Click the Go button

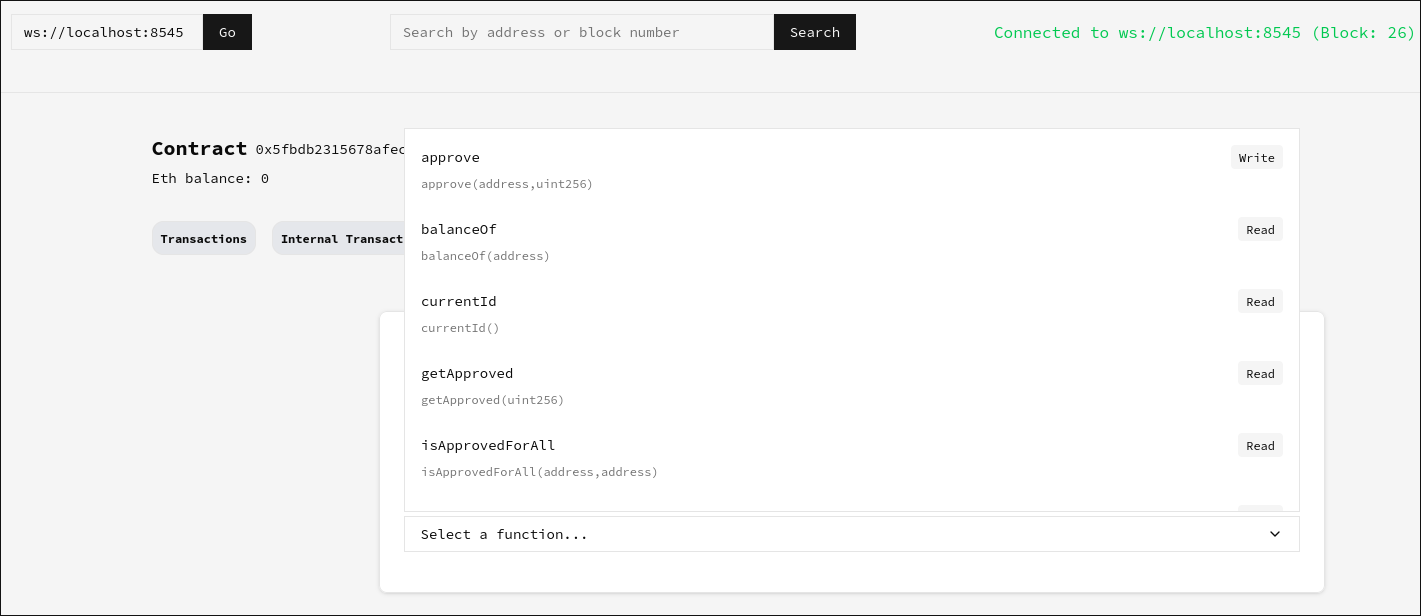tap(227, 32)
